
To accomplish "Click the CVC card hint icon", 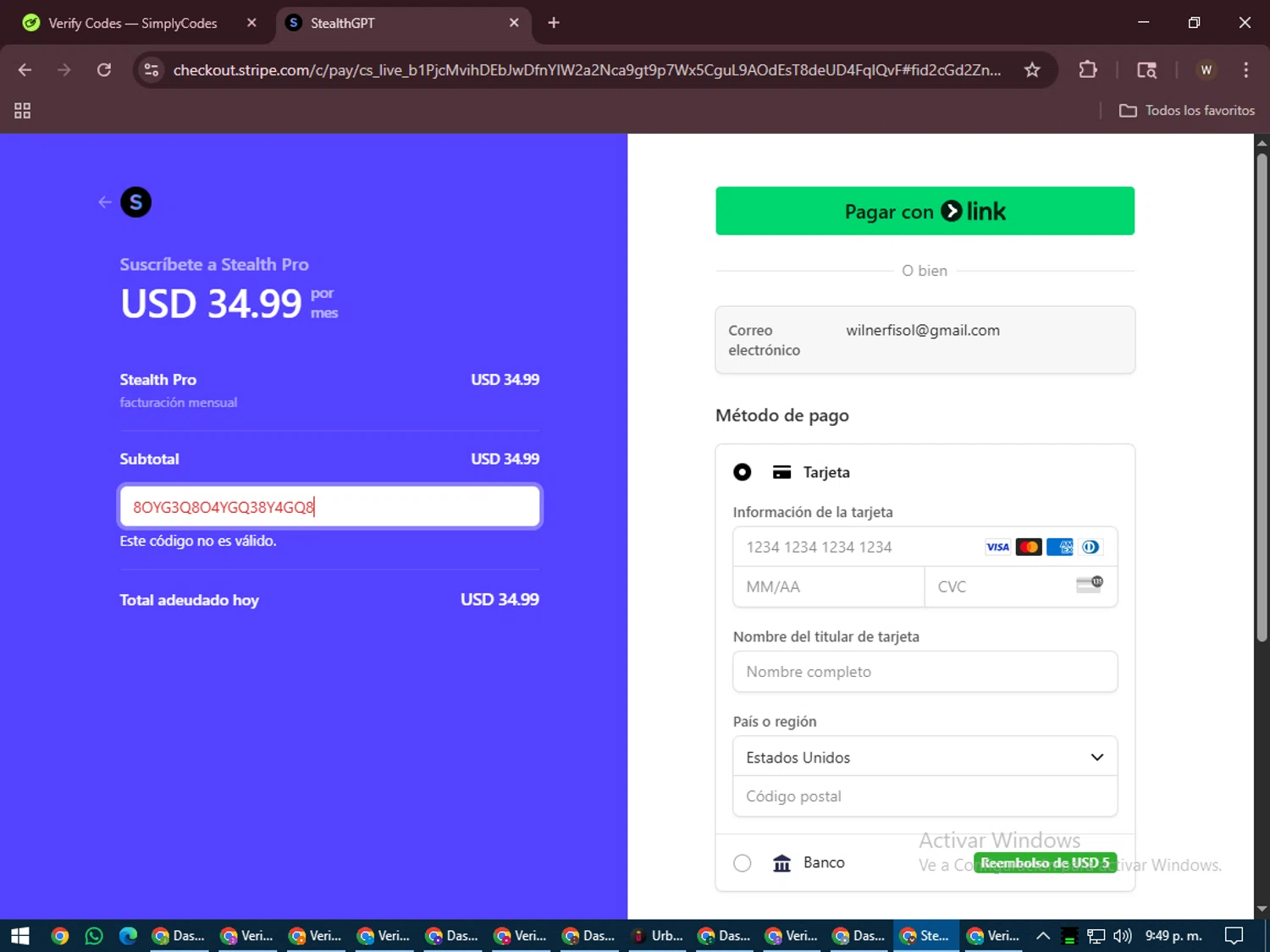I will [1090, 584].
